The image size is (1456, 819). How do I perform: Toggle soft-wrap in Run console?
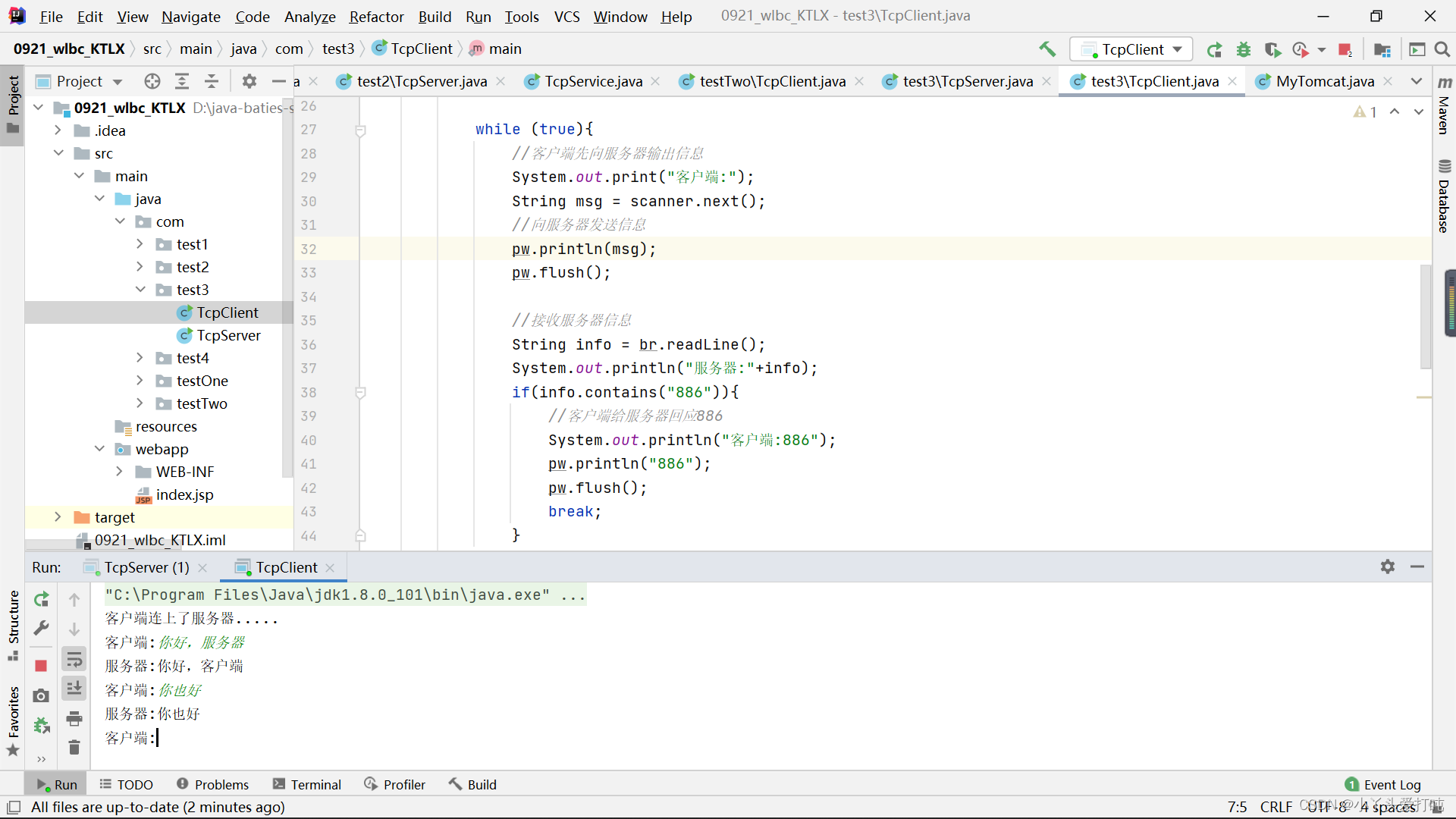74,659
